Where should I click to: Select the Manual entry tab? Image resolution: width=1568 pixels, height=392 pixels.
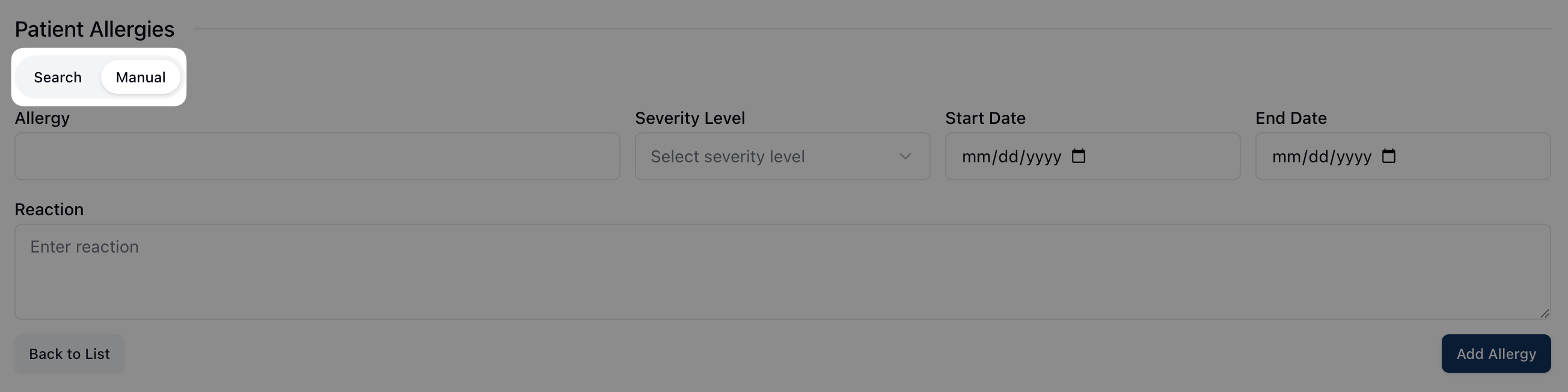[x=141, y=78]
